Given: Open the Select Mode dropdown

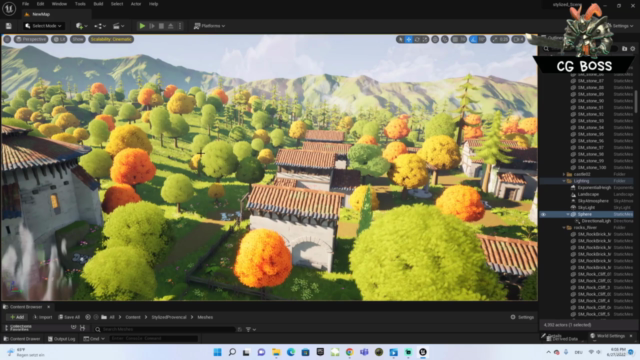Looking at the screenshot, I should point(43,26).
